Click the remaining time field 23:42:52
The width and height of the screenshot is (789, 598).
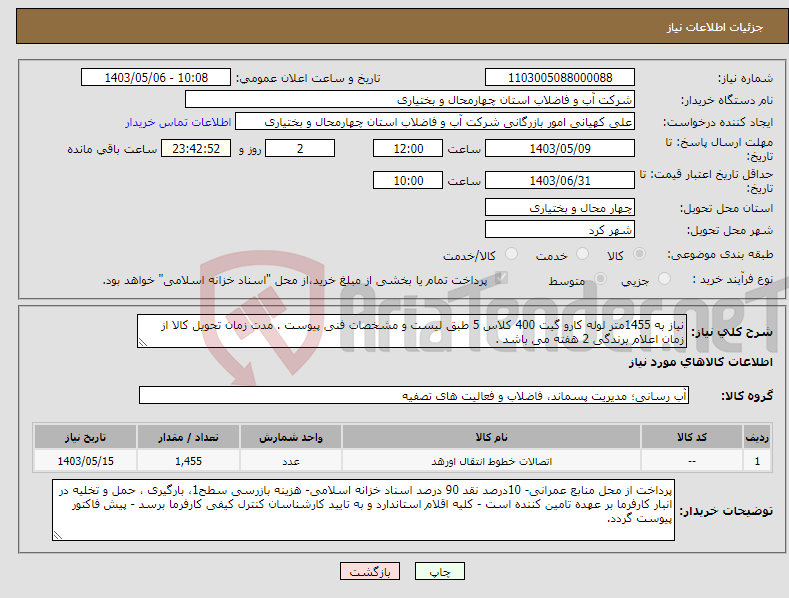tap(196, 148)
